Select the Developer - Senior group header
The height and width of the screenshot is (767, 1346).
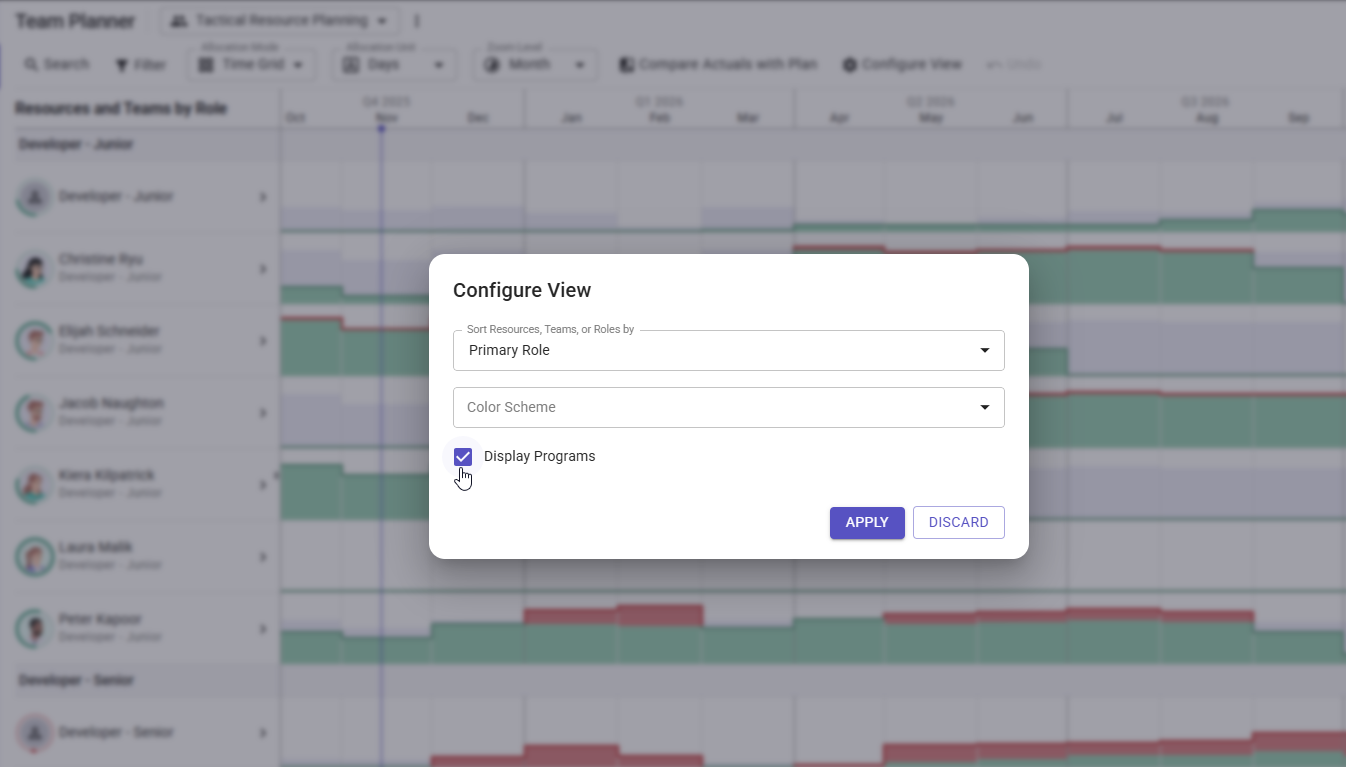[x=76, y=681]
